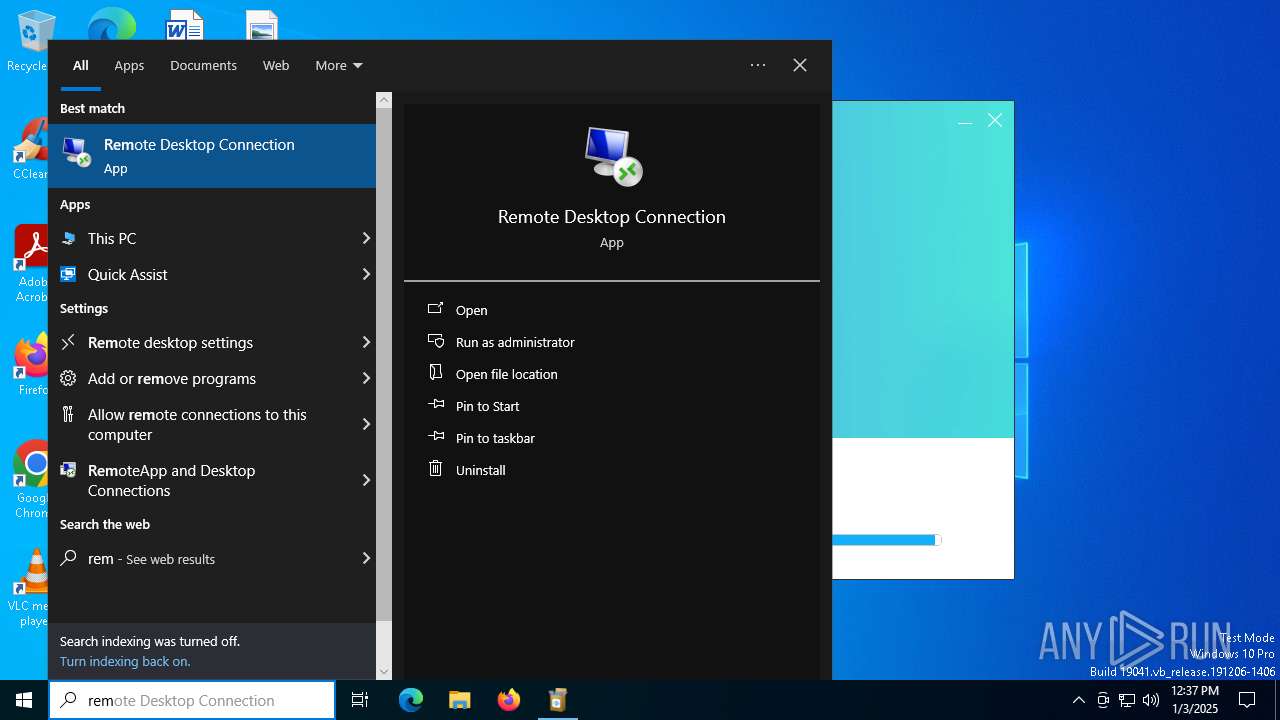Click the network icon in the system tray
1280x720 pixels.
pos(1127,700)
